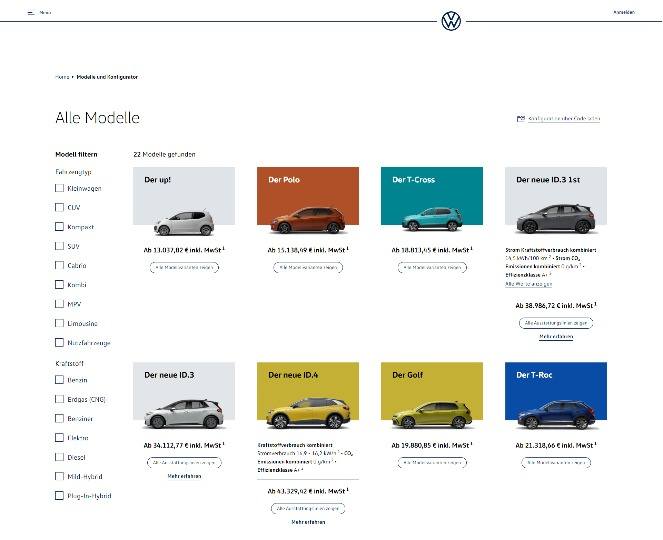Click the Fahrzeugtyp filter label

[73, 172]
